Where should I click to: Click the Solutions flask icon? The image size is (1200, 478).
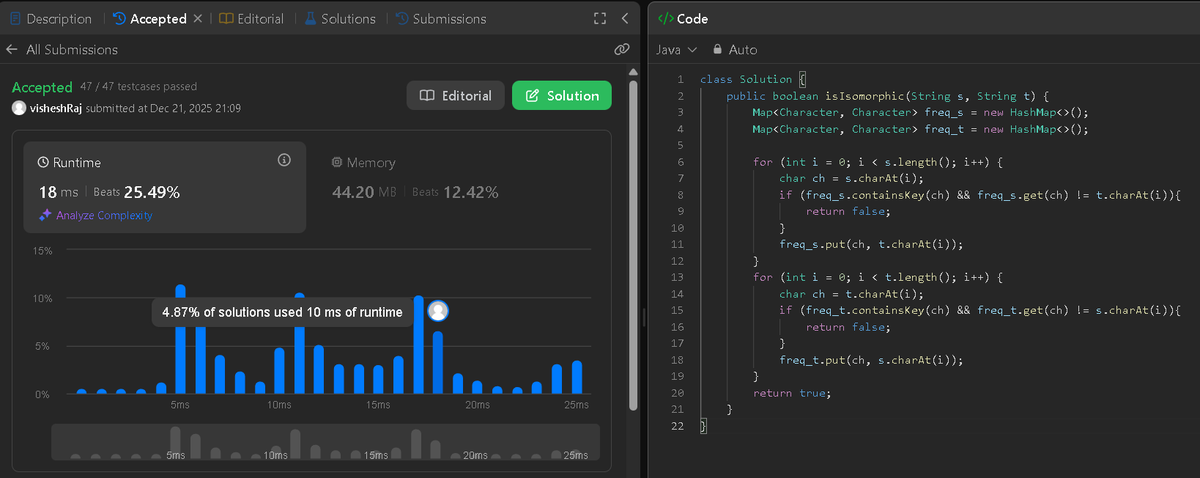[x=310, y=19]
